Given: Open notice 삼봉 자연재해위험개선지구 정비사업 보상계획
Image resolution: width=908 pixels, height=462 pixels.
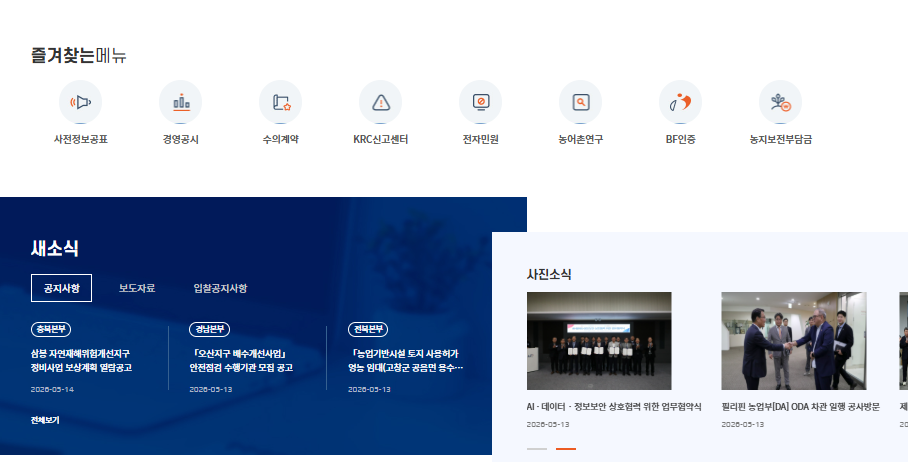Looking at the screenshot, I should [x=81, y=361].
